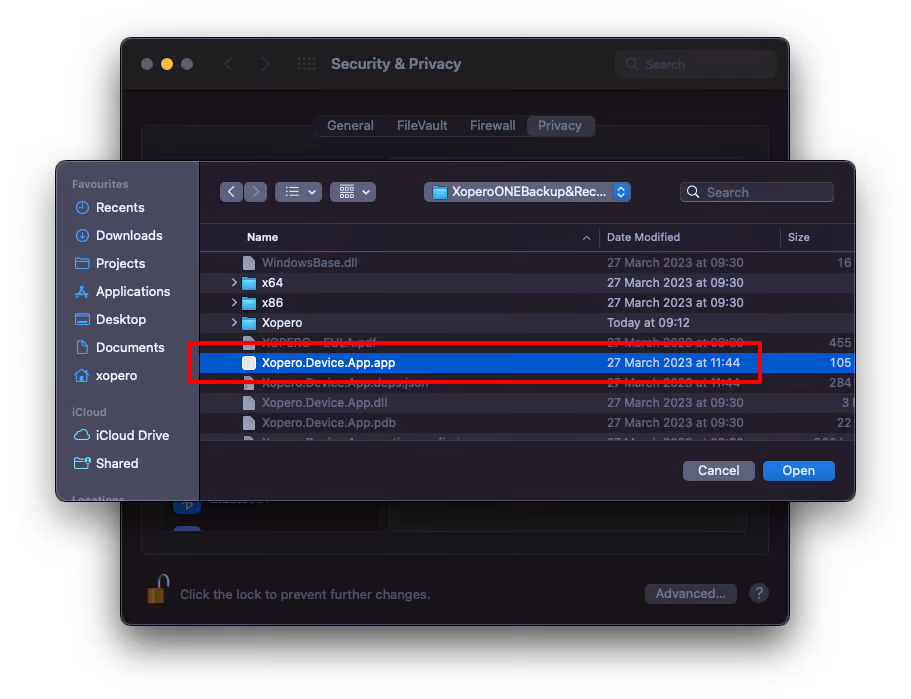Viewport: 911px width, 699px height.
Task: Click the Cancel button
Action: pos(718,471)
